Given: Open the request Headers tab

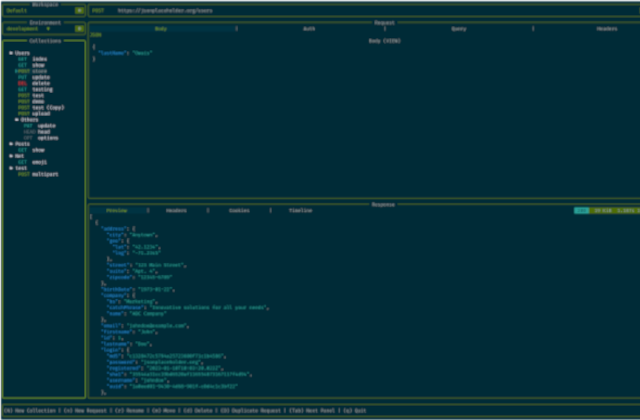Looking at the screenshot, I should pyautogui.click(x=606, y=30).
